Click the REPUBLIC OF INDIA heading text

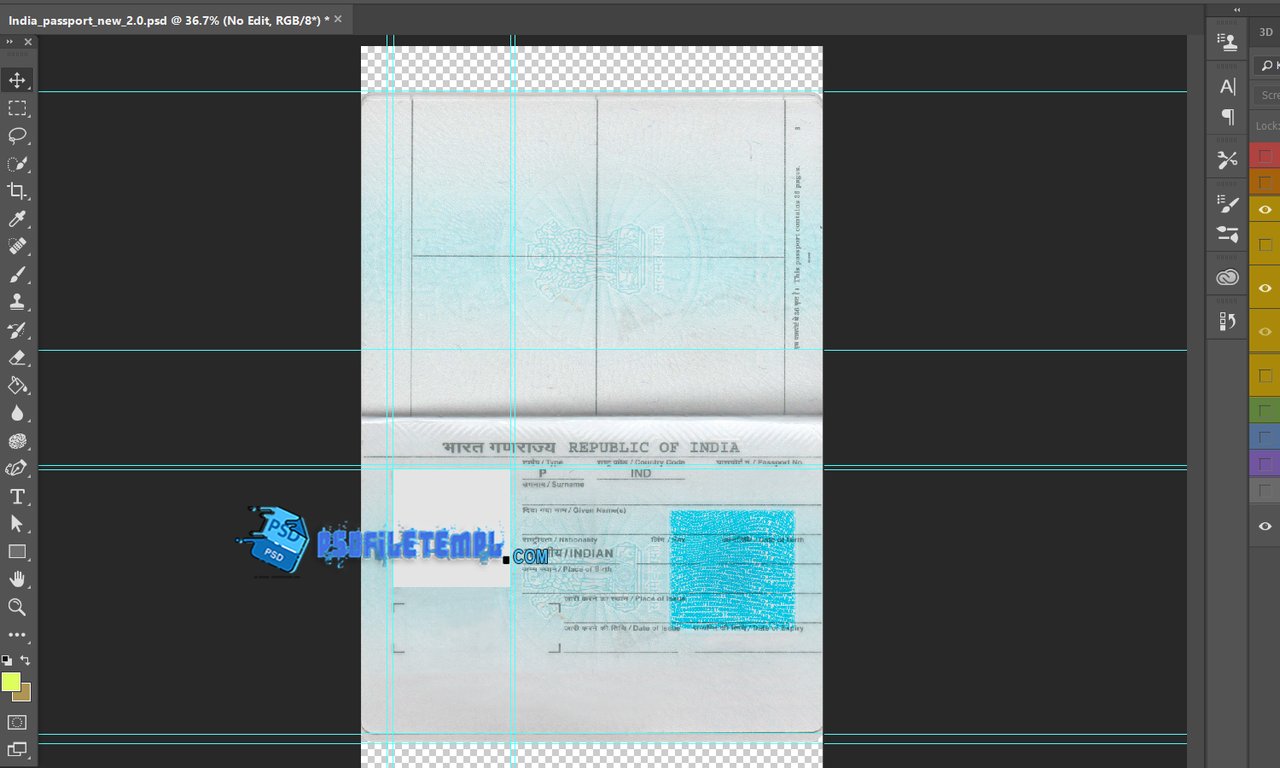(654, 448)
